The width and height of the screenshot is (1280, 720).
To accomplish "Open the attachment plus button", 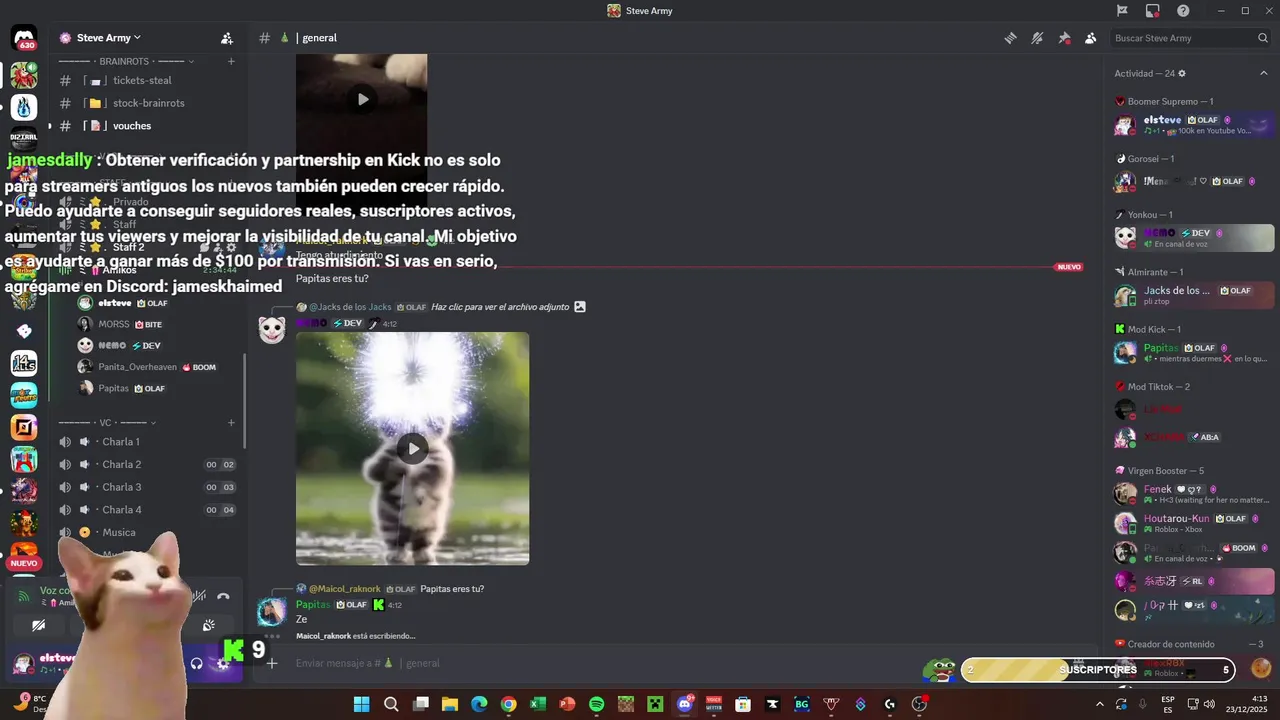I will 271,663.
